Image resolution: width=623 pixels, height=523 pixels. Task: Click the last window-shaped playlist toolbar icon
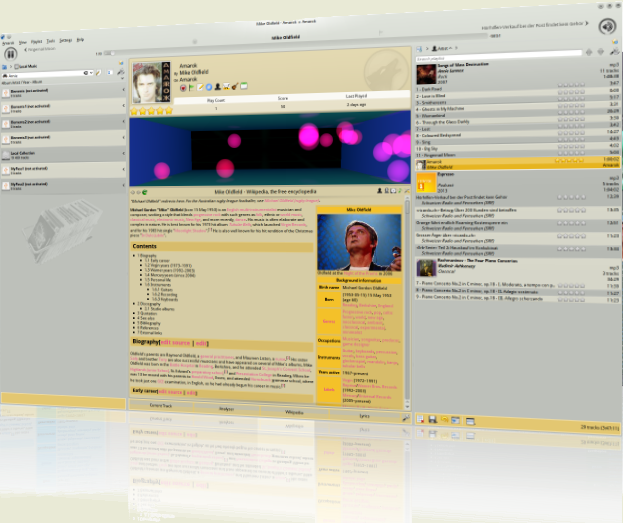(x=470, y=421)
